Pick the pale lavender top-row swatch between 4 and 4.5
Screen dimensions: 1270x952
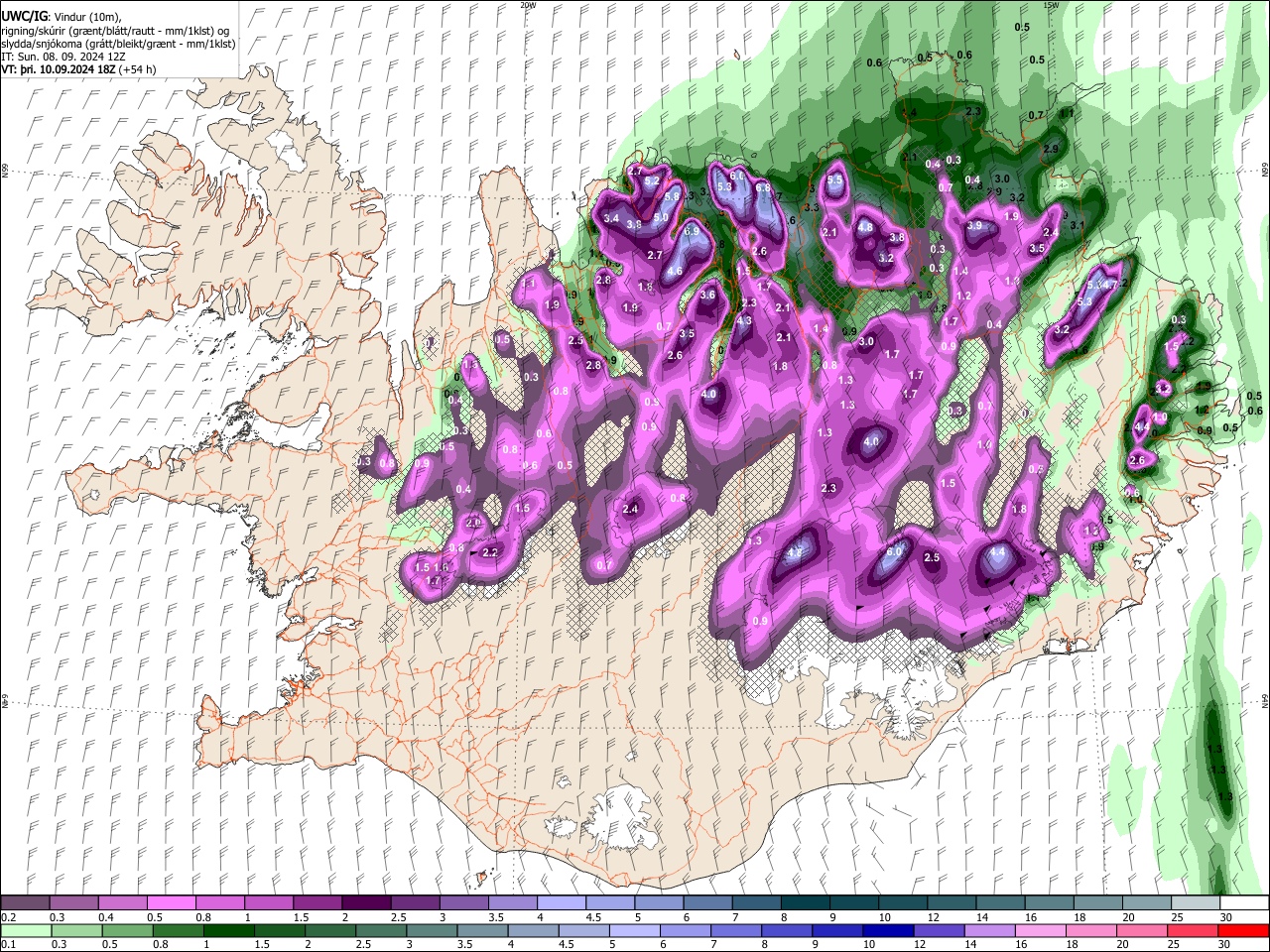click(x=561, y=903)
